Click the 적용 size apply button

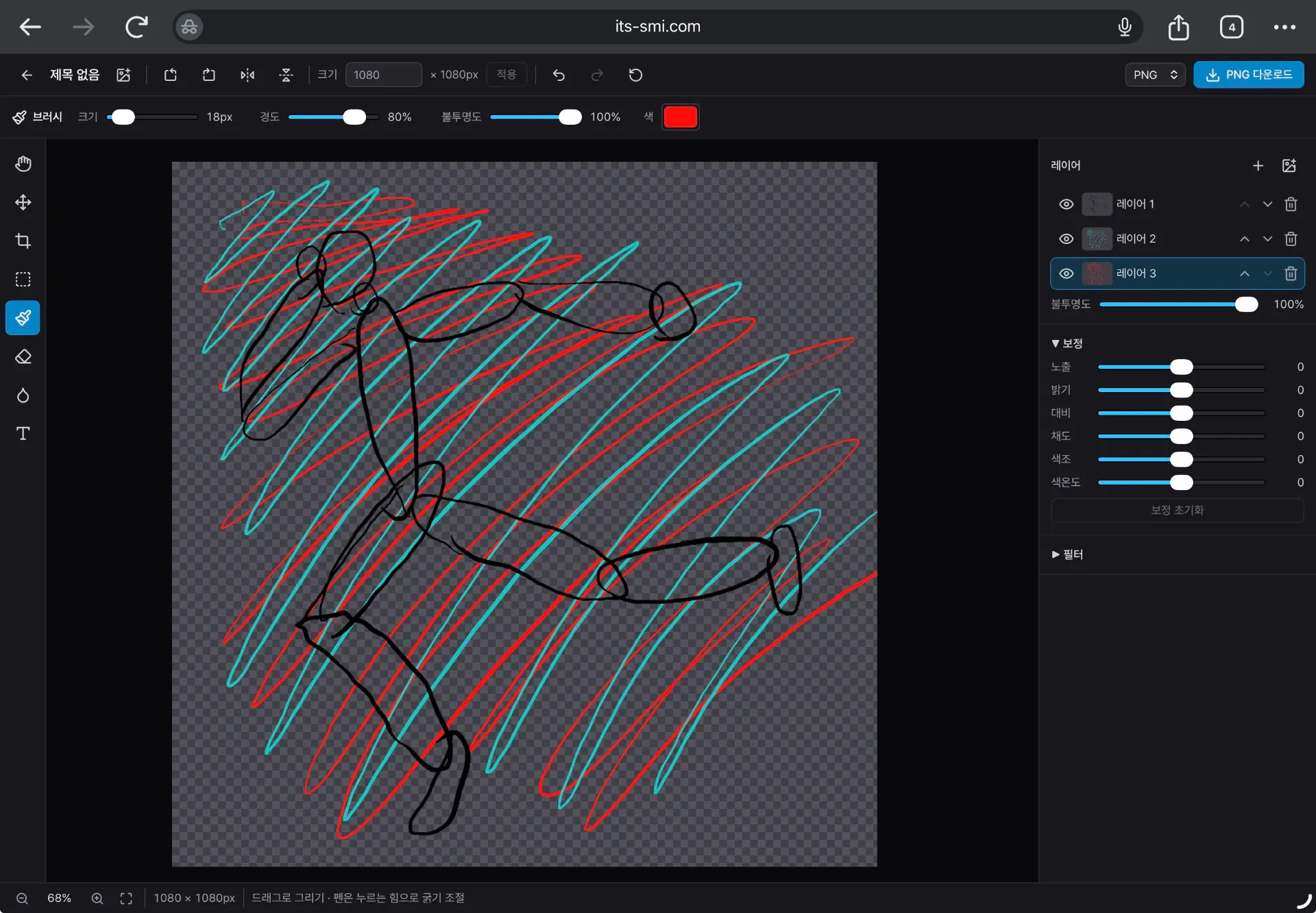click(x=507, y=74)
